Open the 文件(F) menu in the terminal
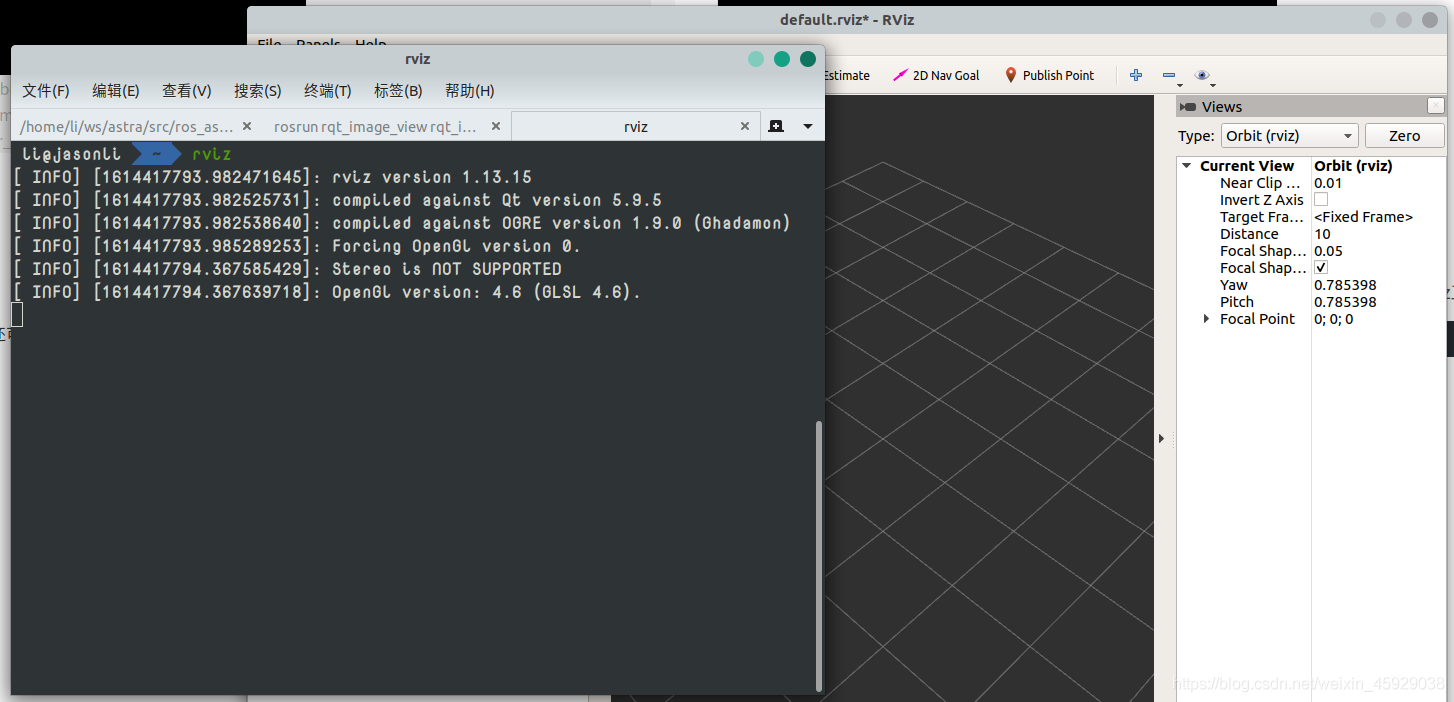Viewport: 1454px width, 702px height. click(x=46, y=91)
